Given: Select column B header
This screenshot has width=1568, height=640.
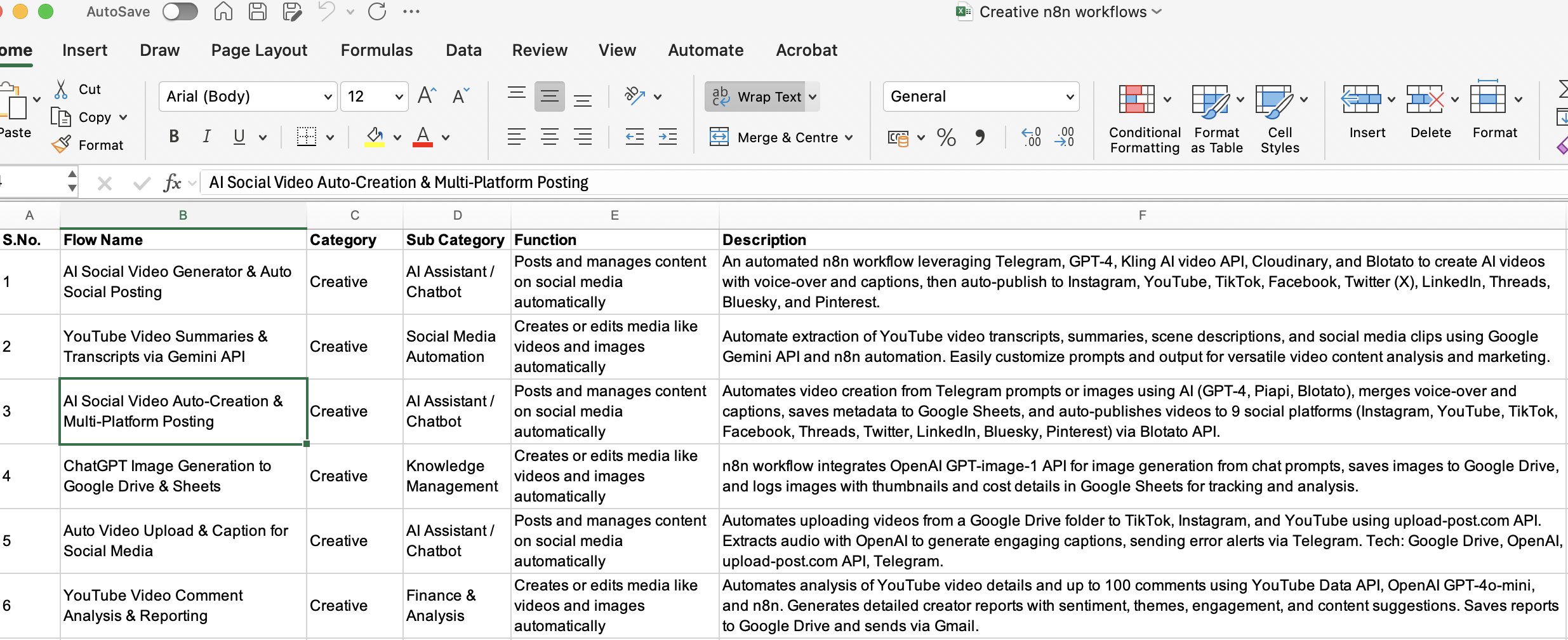Looking at the screenshot, I should point(183,216).
